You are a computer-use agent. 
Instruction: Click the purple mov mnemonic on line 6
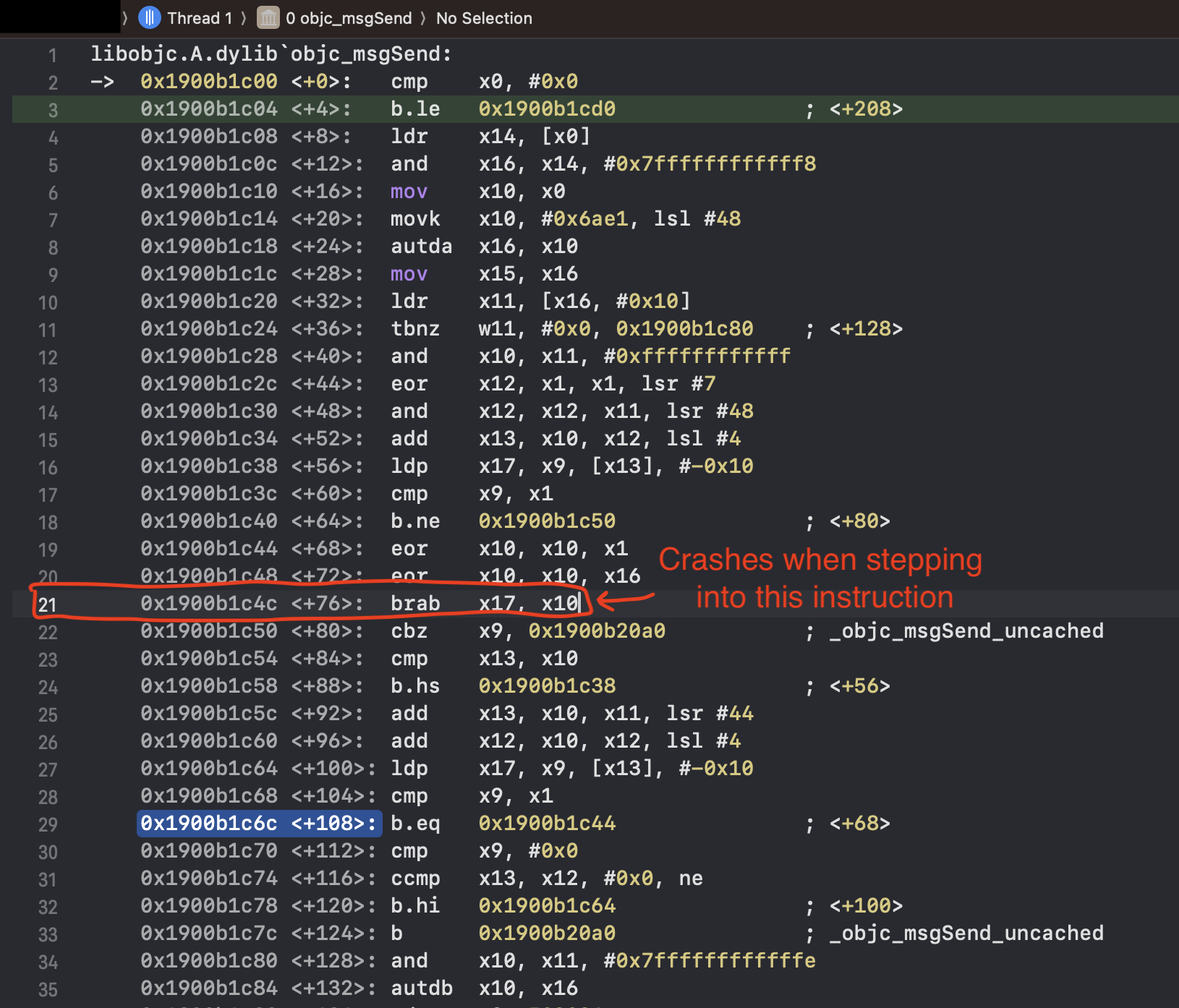point(409,192)
